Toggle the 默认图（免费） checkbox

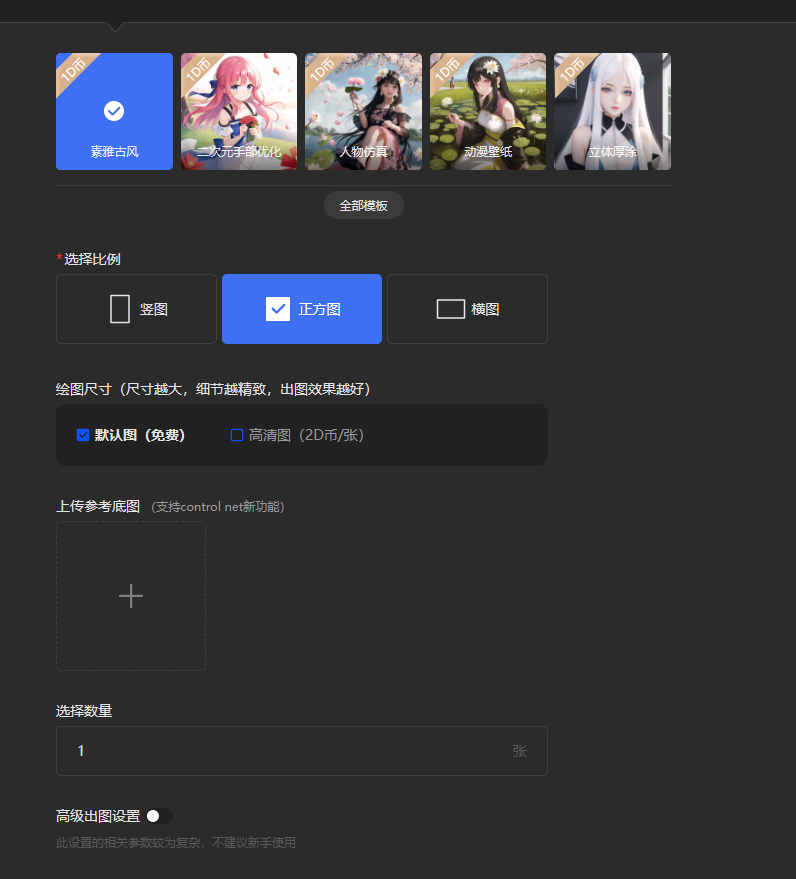coord(83,435)
